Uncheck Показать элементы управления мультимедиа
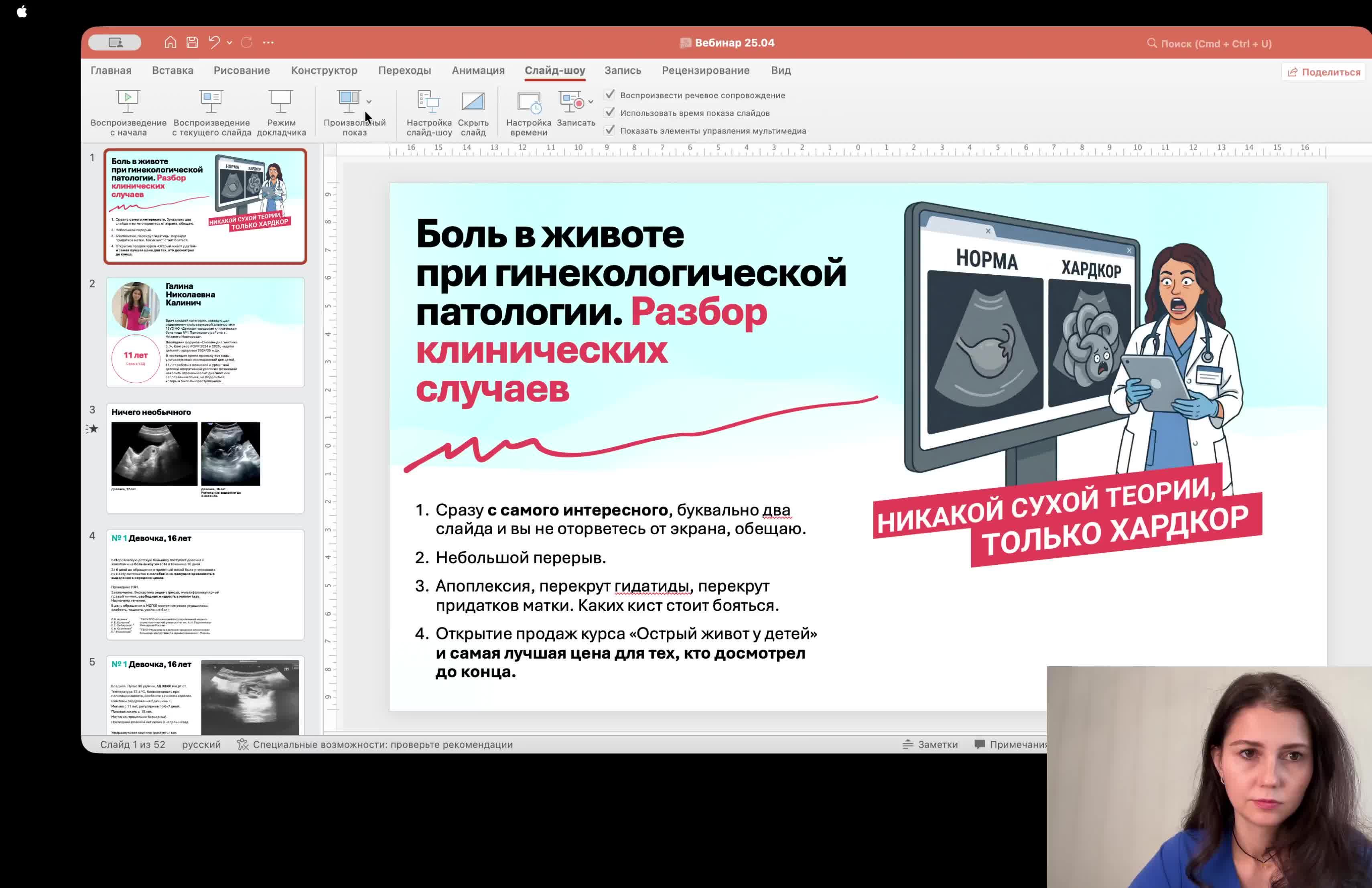The height and width of the screenshot is (888, 1372). pos(611,131)
